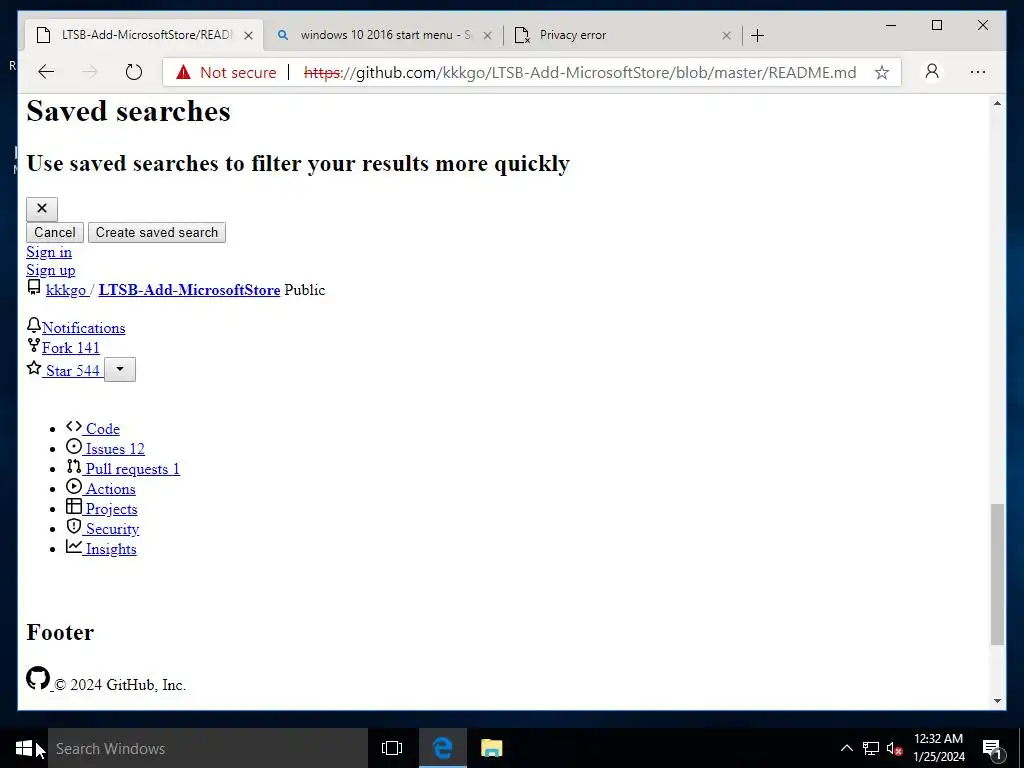This screenshot has width=1024, height=768.
Task: Click the Pull requests icon
Action: coord(74,466)
